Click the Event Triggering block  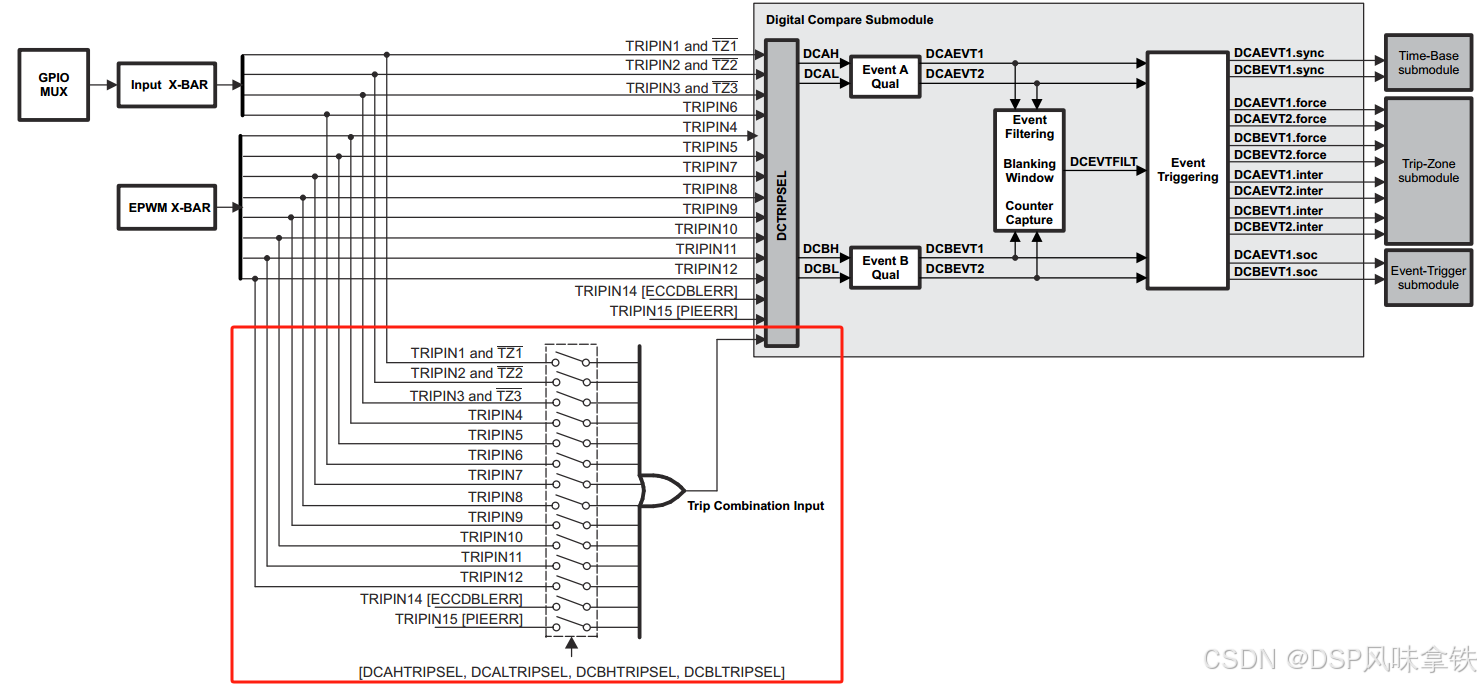pos(1187,170)
